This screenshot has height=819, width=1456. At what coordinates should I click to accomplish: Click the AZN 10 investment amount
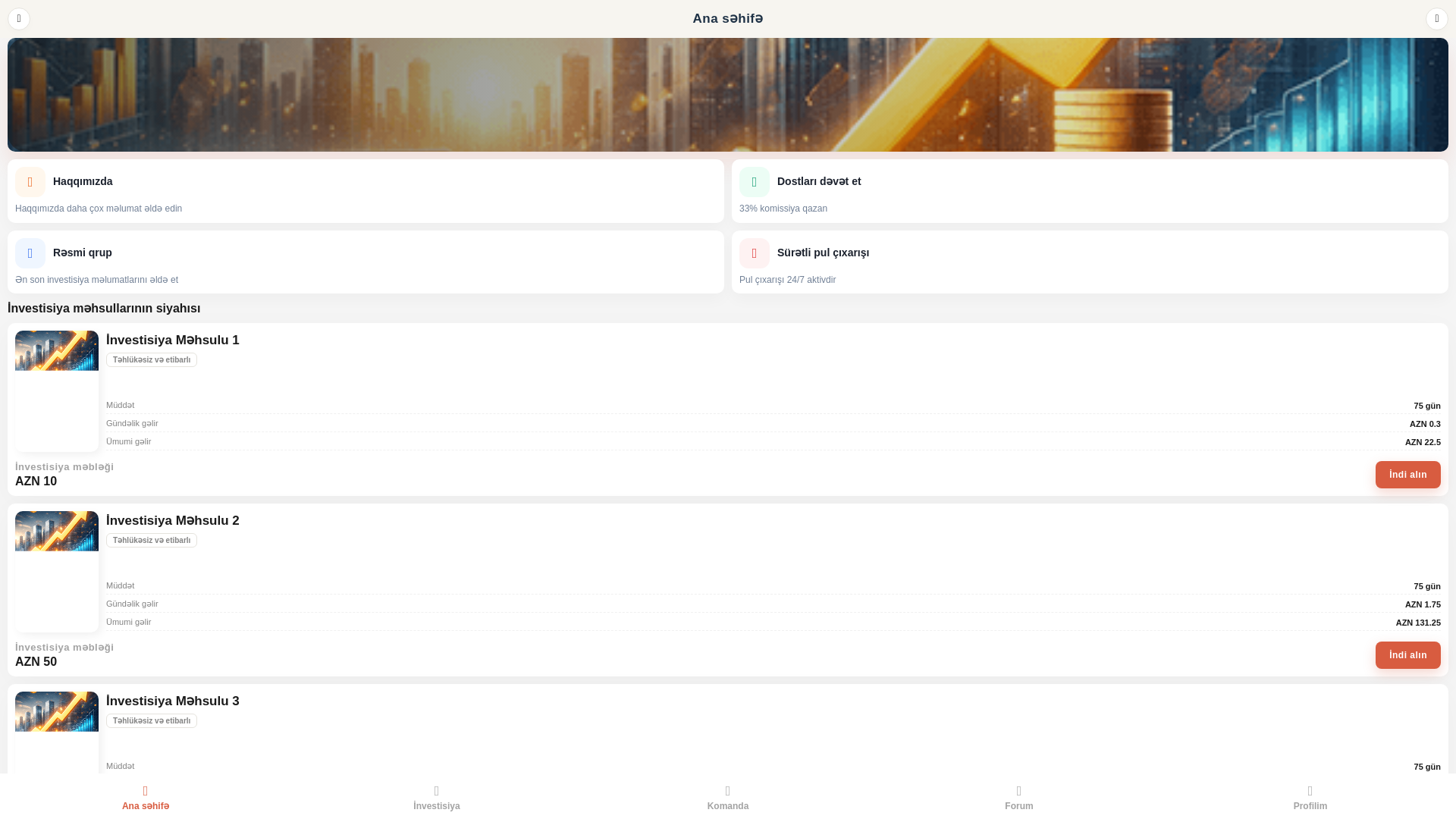[x=36, y=482]
